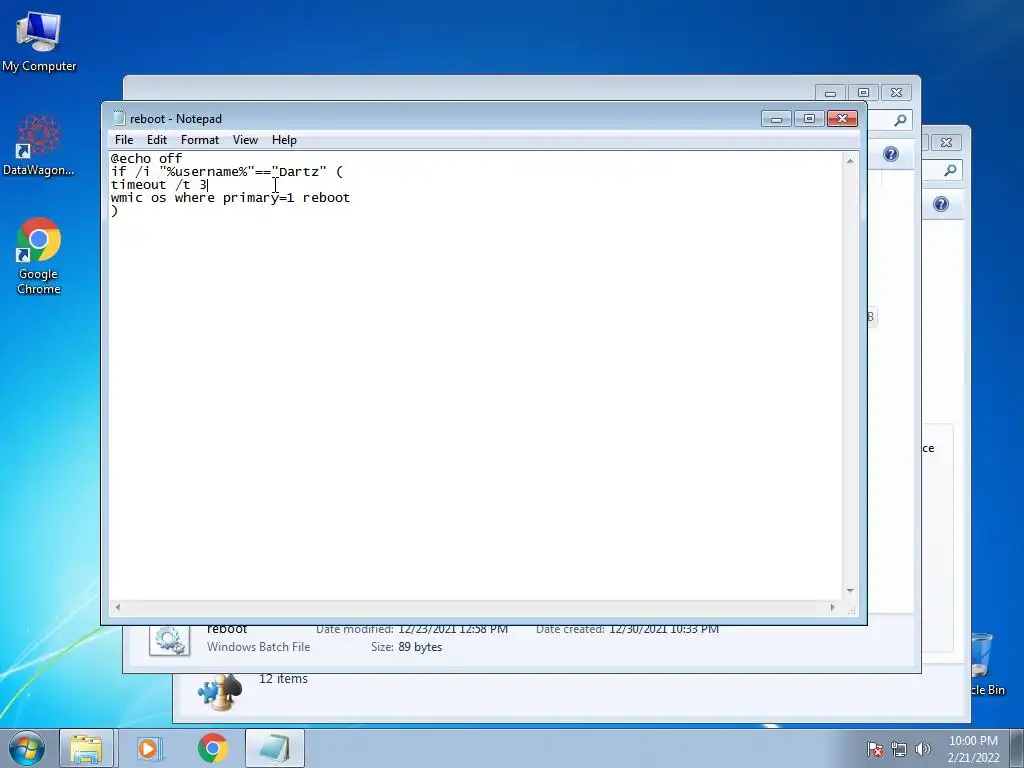Click "Windows Batch File" type label
The image size is (1024, 768).
259,647
